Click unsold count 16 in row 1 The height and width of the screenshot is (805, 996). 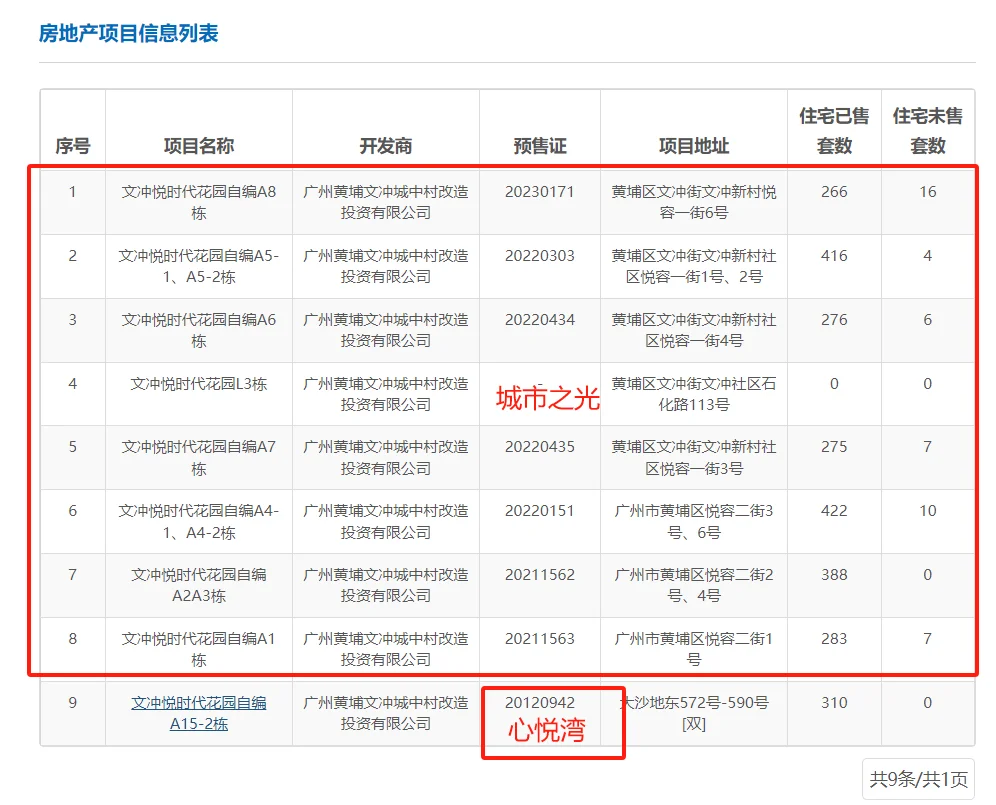coord(927,192)
